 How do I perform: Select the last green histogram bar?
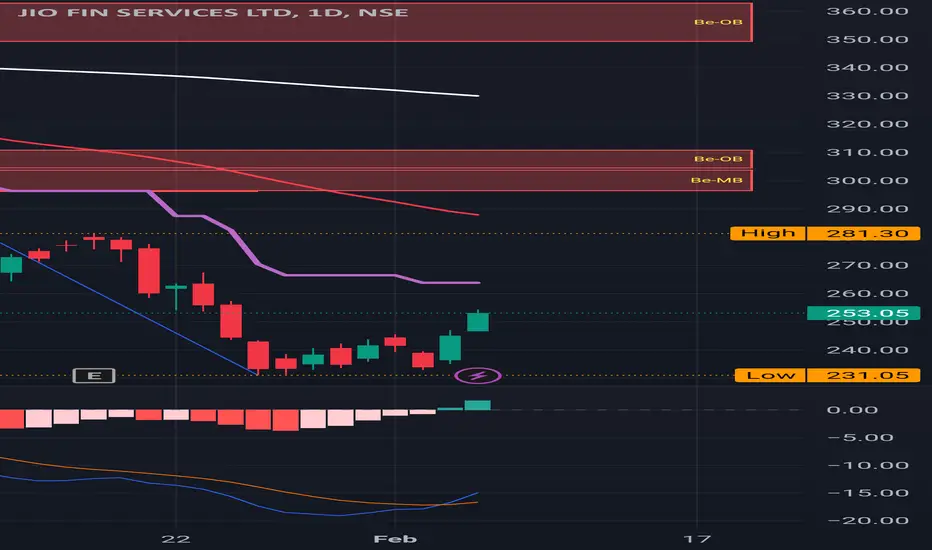click(478, 406)
